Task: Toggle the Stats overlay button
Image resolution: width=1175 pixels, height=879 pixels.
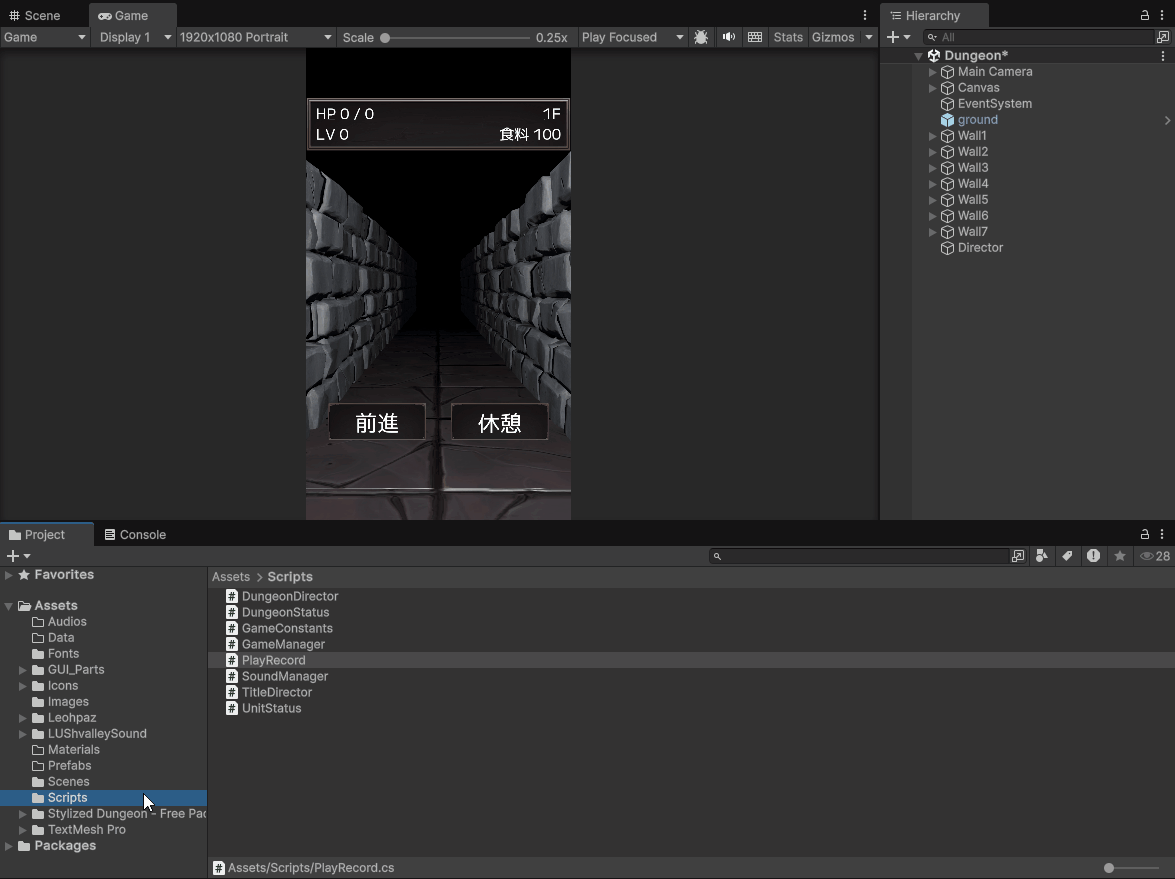Action: [788, 37]
